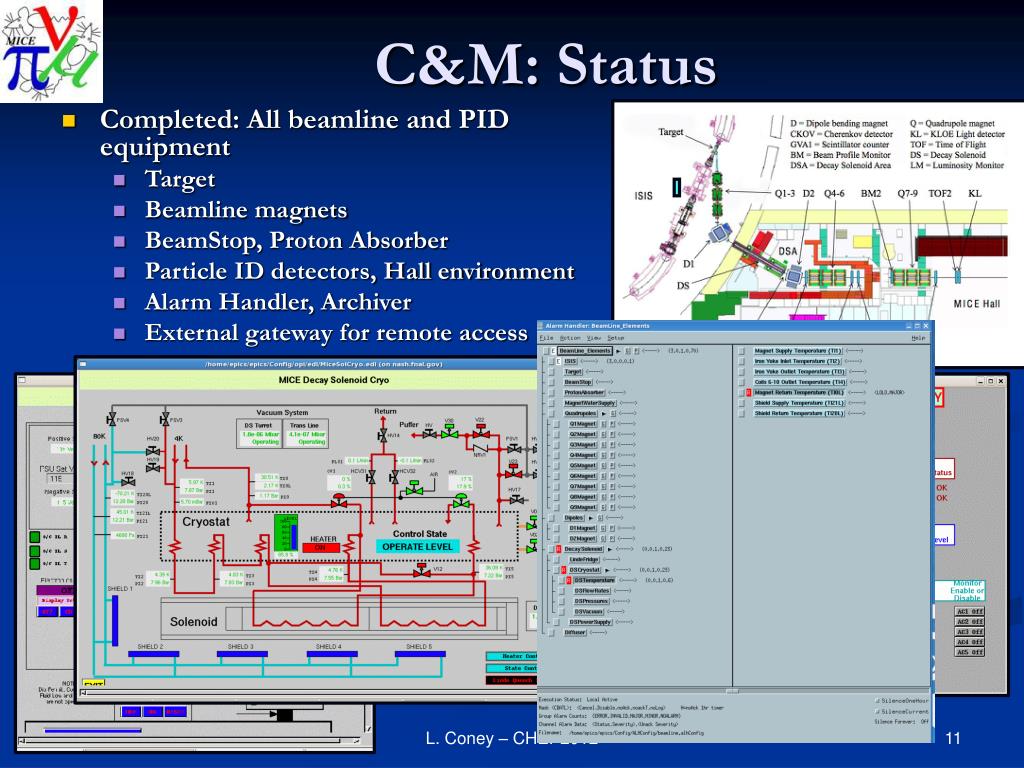Select the LindeFridge entry
1024x768 pixels.
click(584, 560)
